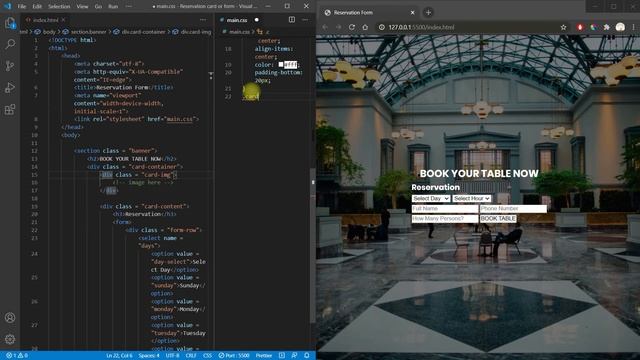This screenshot has width=640, height=360.
Task: Click the red extension icon in Chrome toolbar
Action: click(x=580, y=27)
